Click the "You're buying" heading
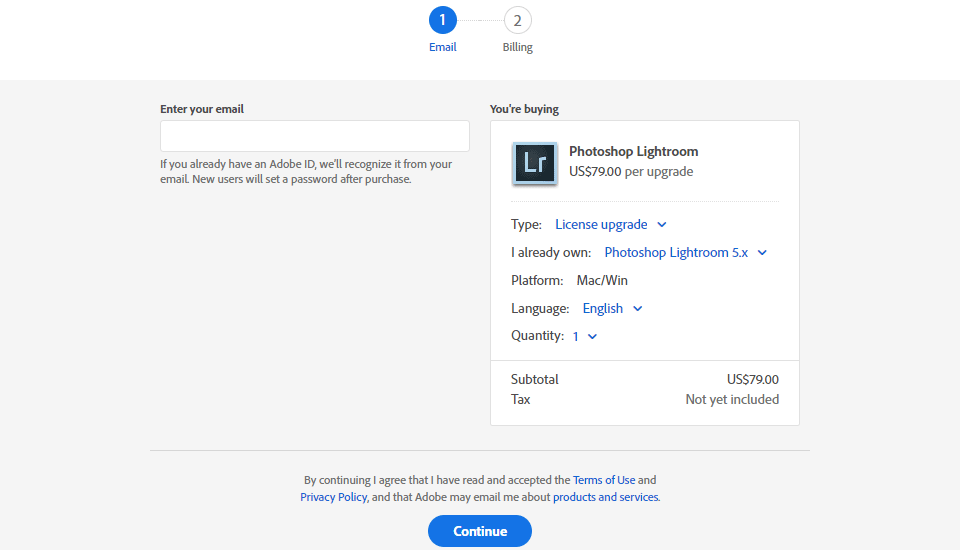Viewport: 960px width, 550px height. [x=524, y=109]
